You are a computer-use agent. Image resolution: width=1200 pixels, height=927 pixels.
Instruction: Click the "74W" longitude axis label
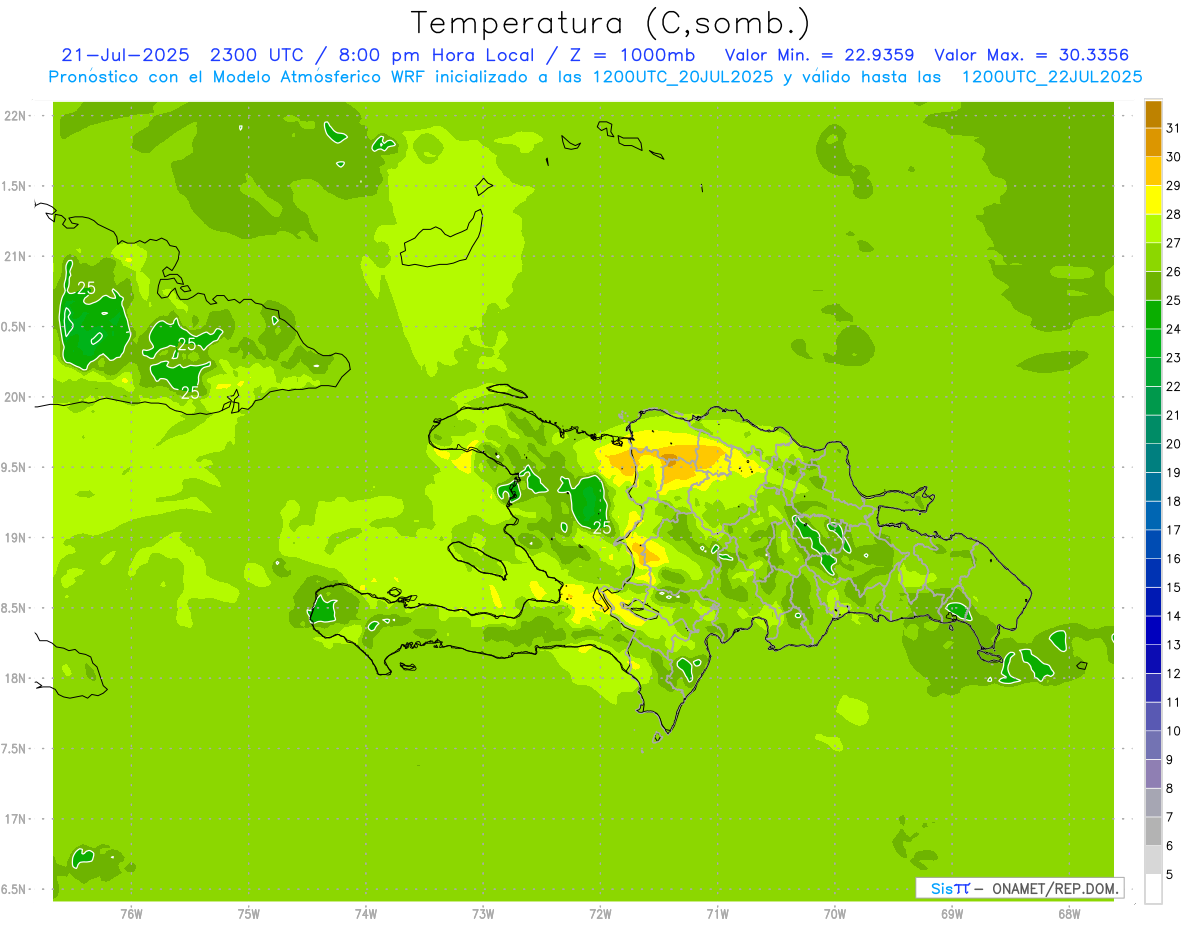(366, 914)
